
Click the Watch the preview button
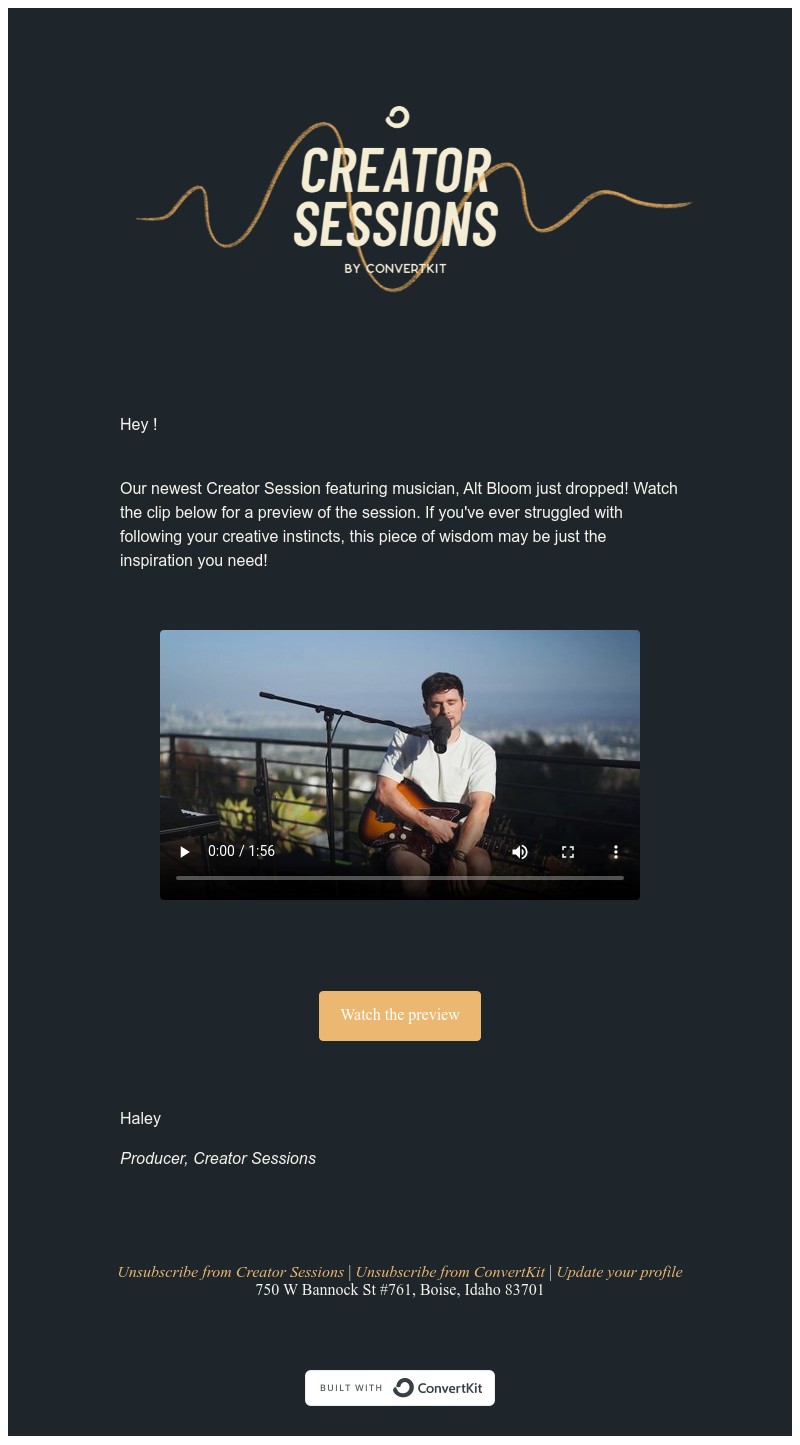[400, 1016]
